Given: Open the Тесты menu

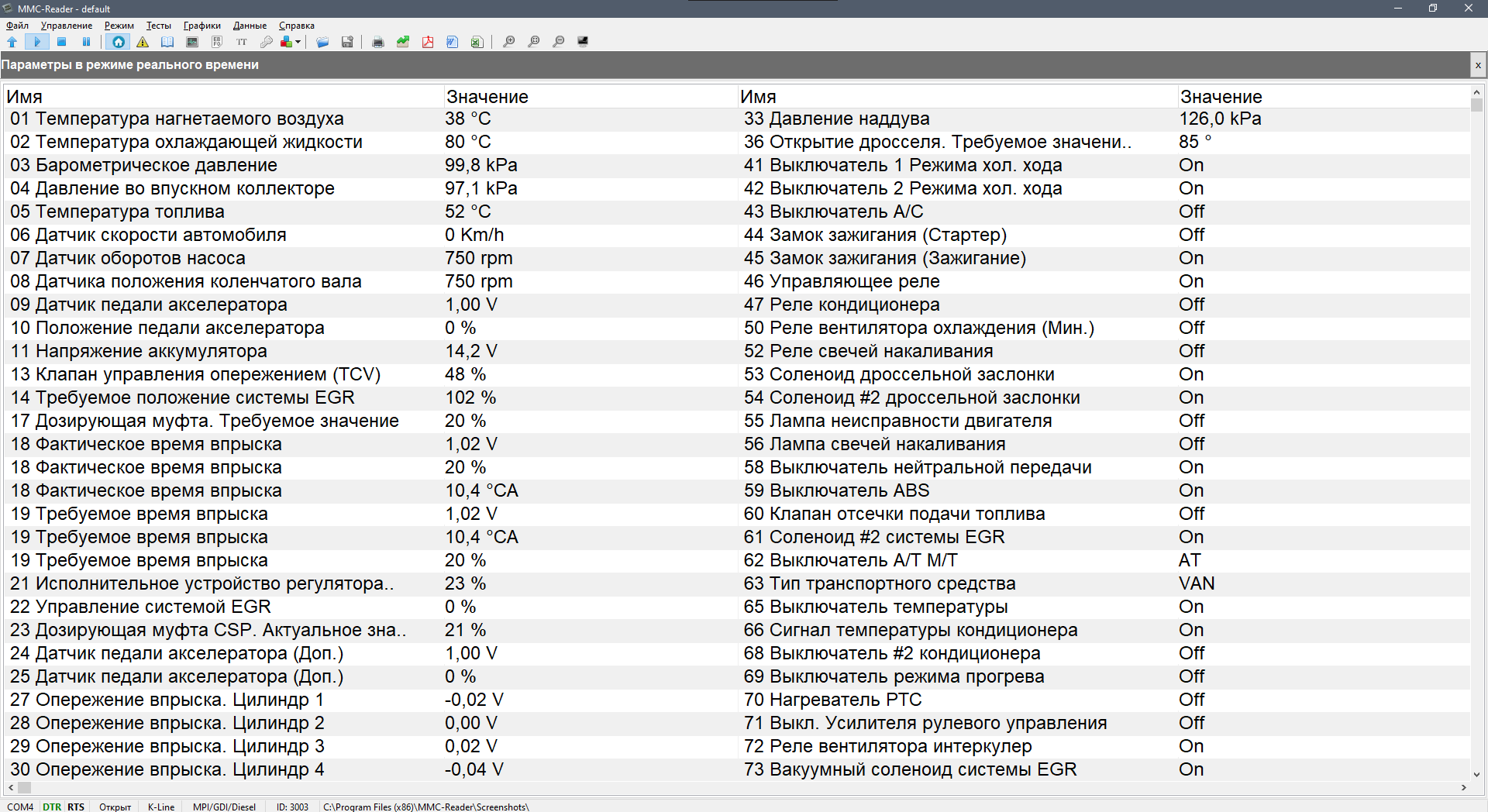Looking at the screenshot, I should [158, 26].
